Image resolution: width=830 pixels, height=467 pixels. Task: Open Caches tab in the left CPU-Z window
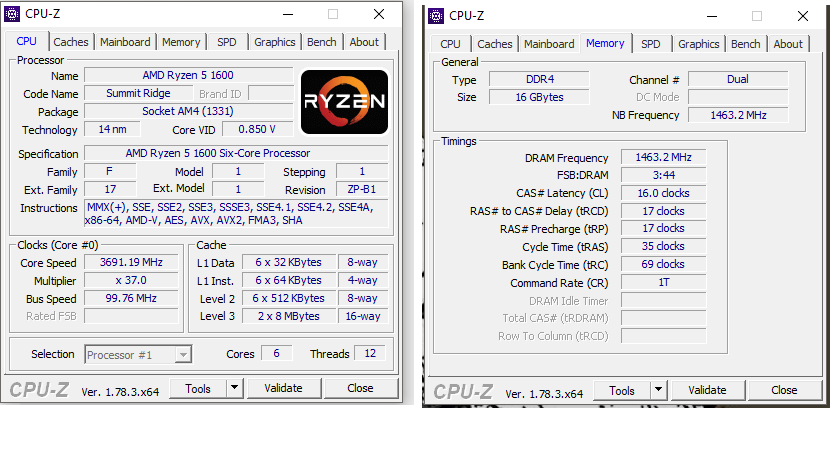click(70, 42)
